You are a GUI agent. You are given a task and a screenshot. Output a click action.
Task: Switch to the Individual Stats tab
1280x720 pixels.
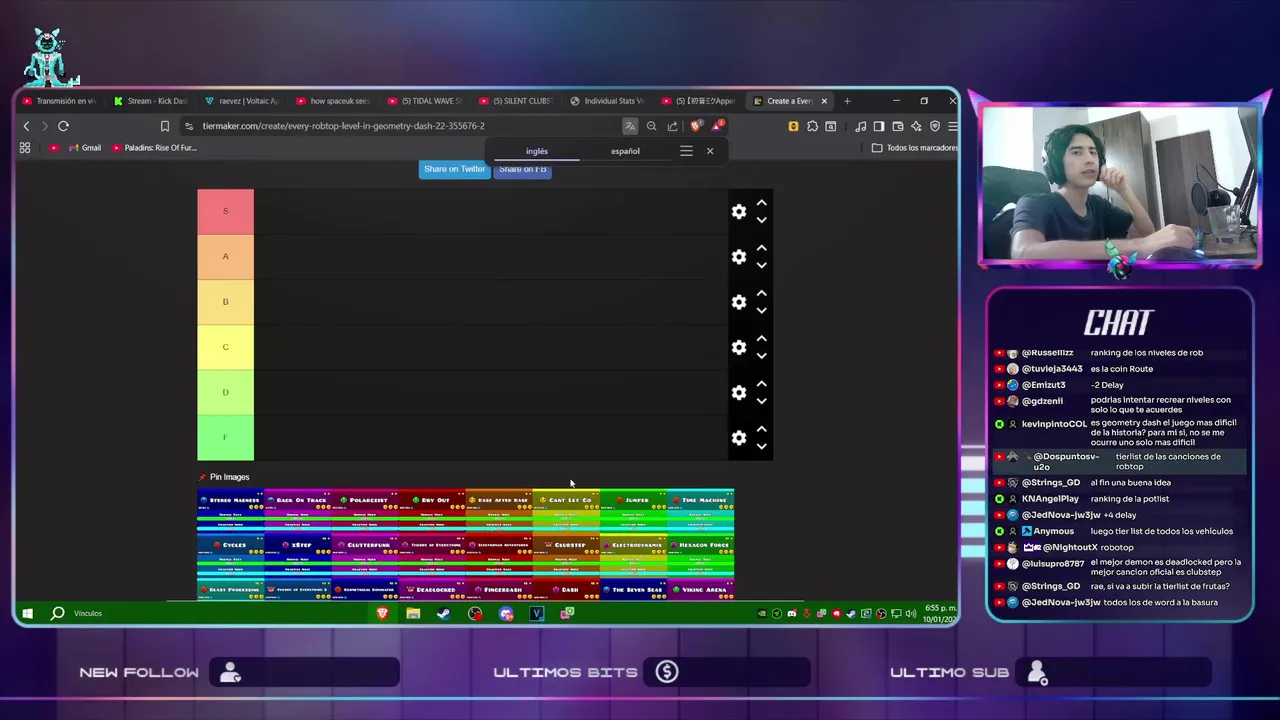coord(608,101)
